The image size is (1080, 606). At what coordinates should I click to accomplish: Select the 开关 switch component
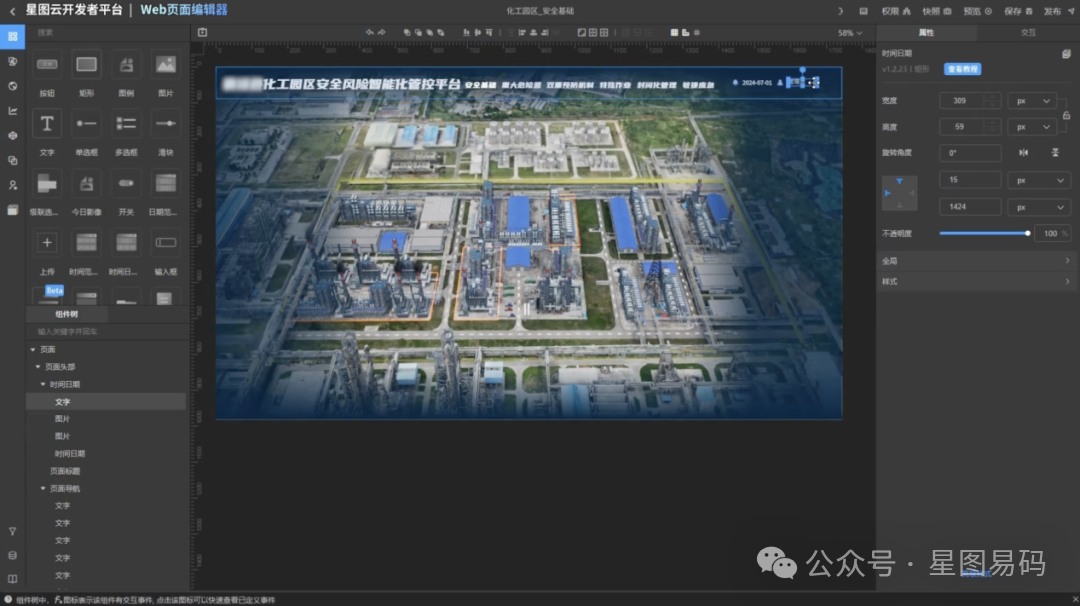(126, 184)
